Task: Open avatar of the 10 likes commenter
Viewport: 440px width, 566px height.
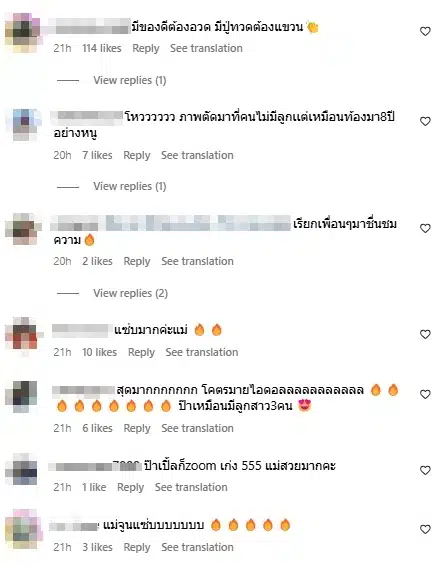Action: tap(22, 336)
